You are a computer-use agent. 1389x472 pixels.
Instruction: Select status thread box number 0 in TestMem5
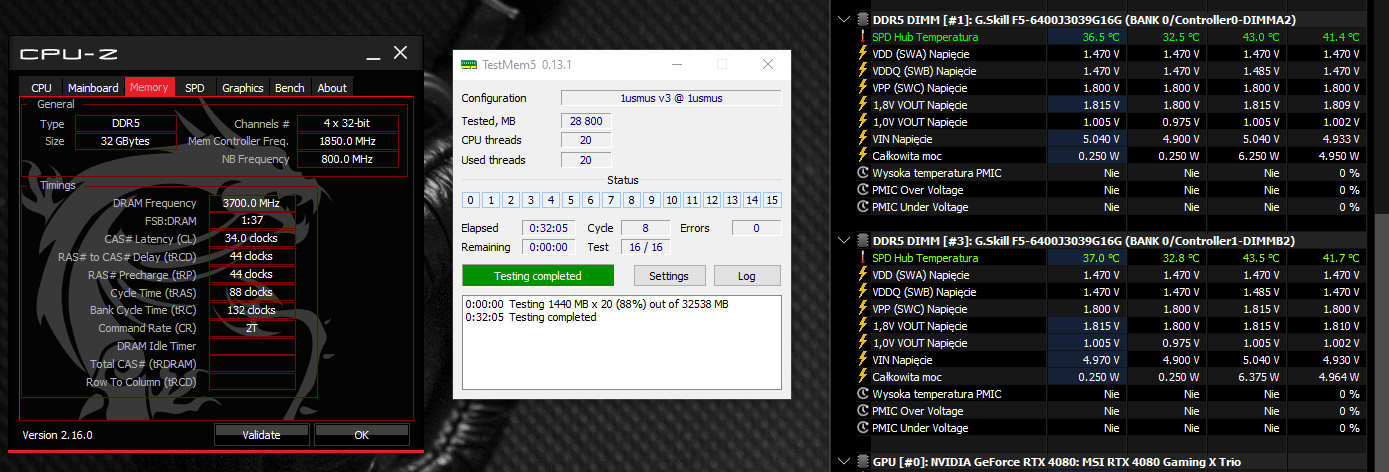[x=471, y=200]
